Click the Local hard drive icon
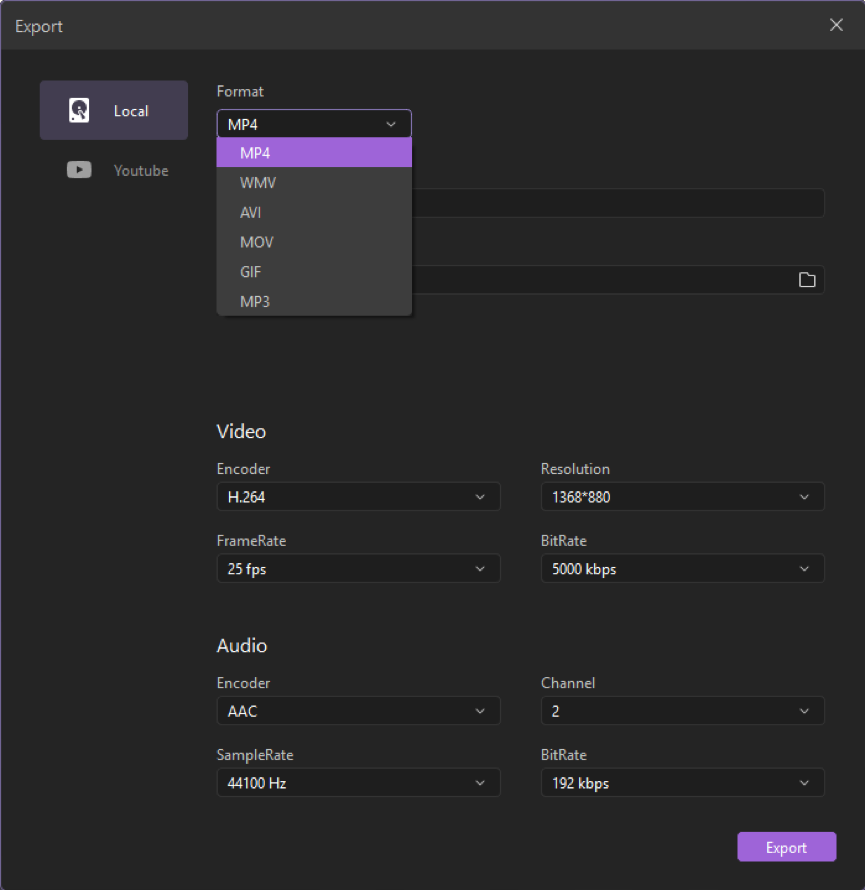 click(x=79, y=110)
